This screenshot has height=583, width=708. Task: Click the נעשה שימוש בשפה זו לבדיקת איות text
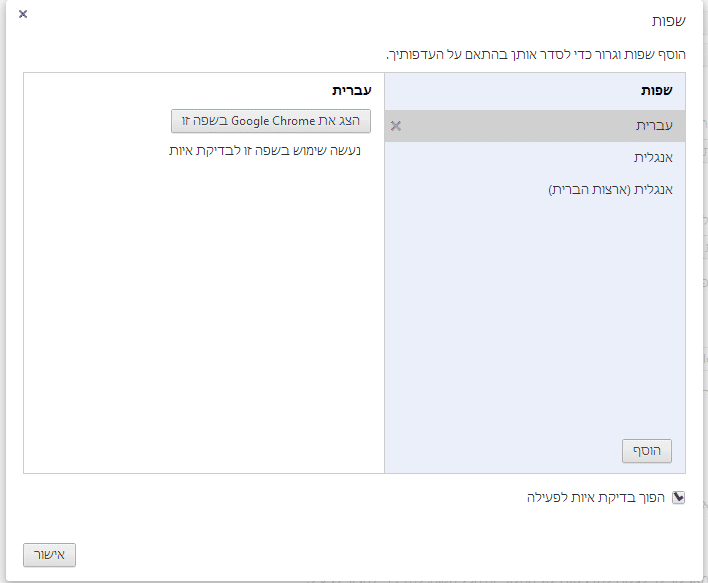click(x=265, y=151)
